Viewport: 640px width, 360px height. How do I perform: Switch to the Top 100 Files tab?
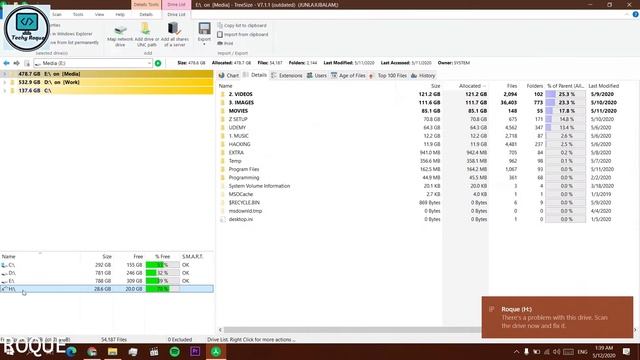point(388,76)
